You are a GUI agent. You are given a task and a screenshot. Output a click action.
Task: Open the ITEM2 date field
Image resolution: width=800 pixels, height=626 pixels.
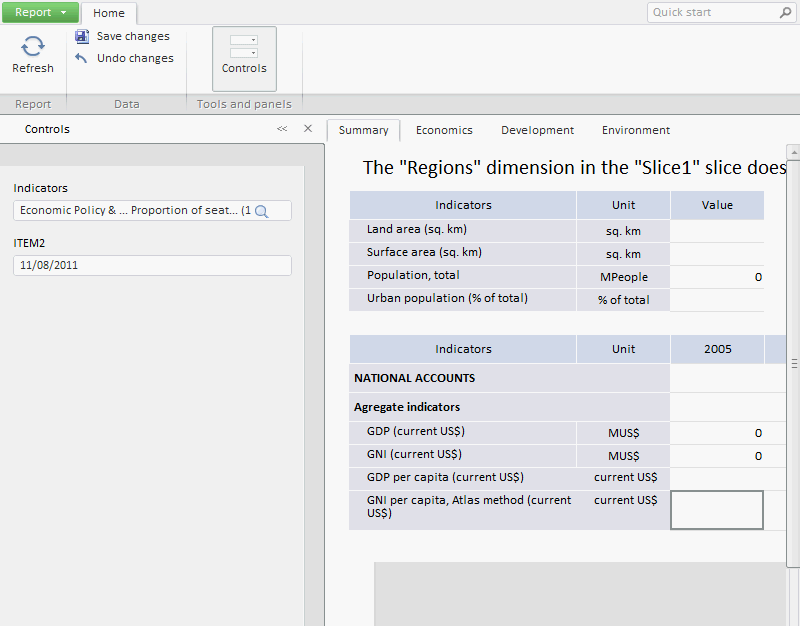point(152,265)
